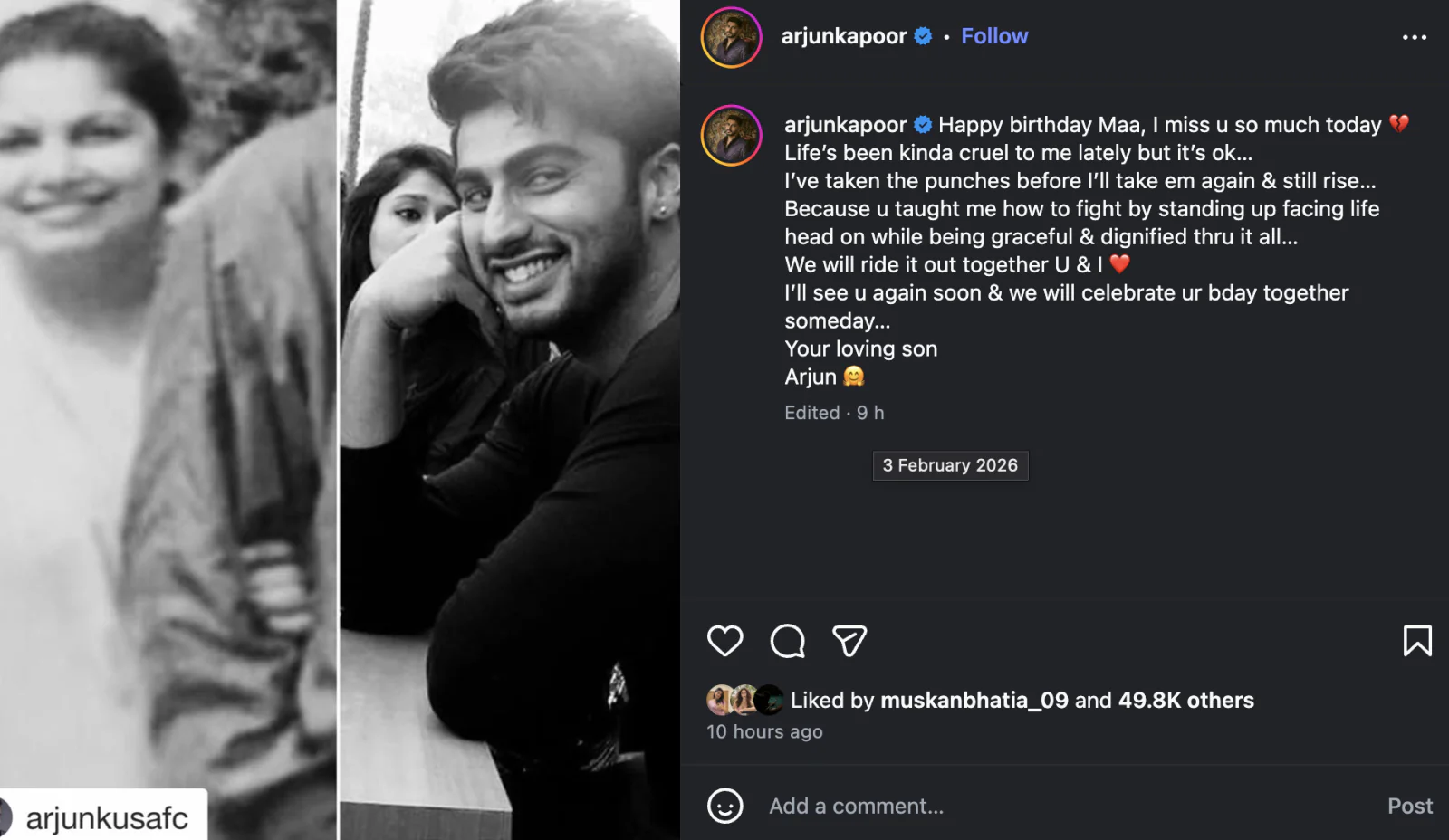Share the post using the paper plane icon
Screen dimensions: 1449x840
(x=849, y=642)
